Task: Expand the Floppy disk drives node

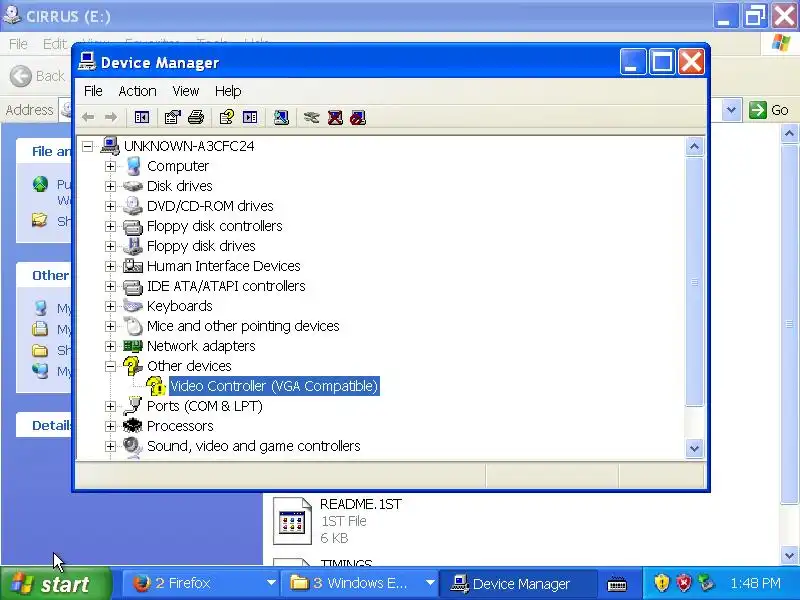Action: pos(110,246)
